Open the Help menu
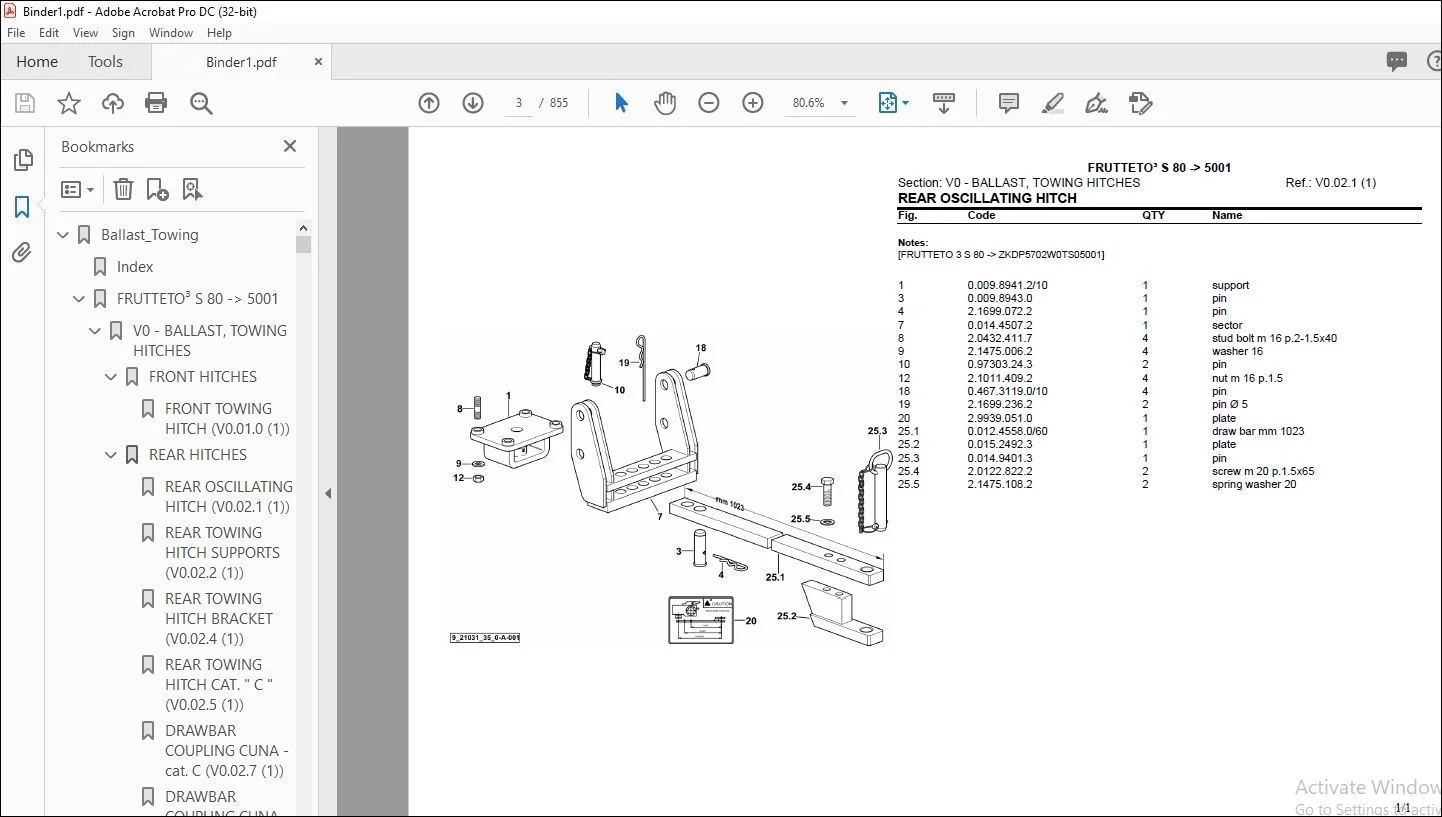The width and height of the screenshot is (1442, 817). pos(219,33)
